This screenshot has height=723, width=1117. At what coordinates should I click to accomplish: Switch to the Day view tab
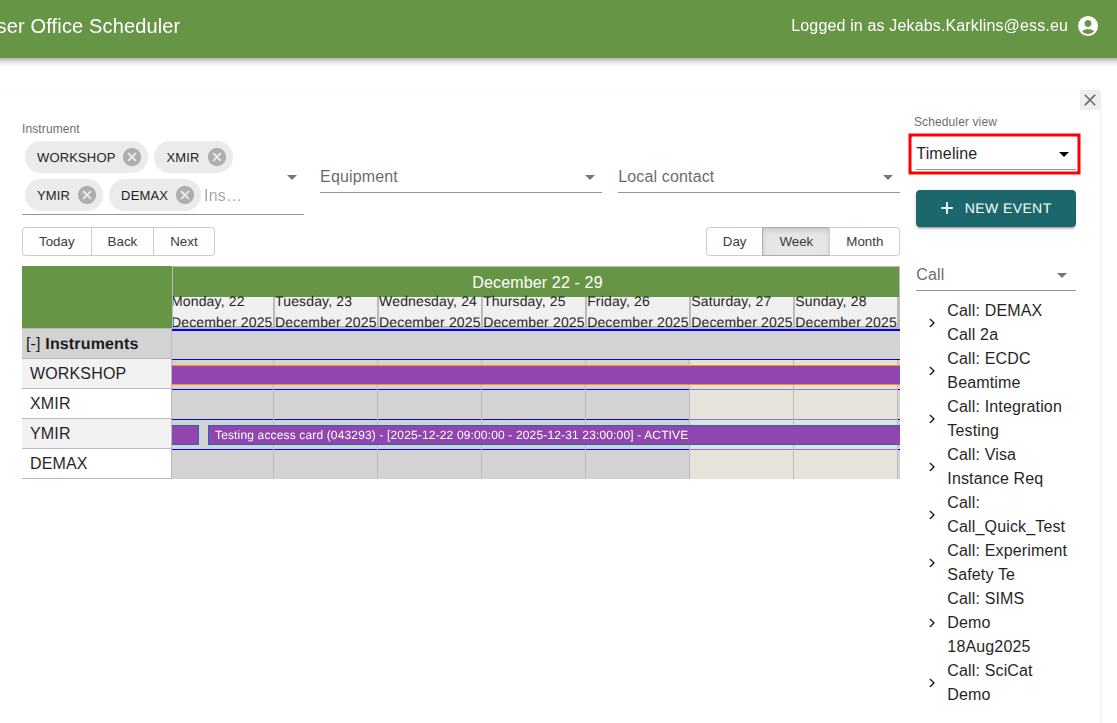pyautogui.click(x=734, y=241)
